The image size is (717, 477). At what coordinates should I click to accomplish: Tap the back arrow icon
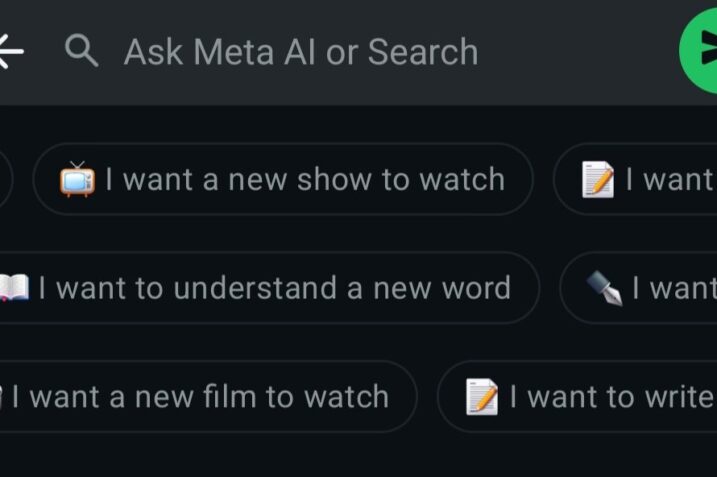[10, 51]
